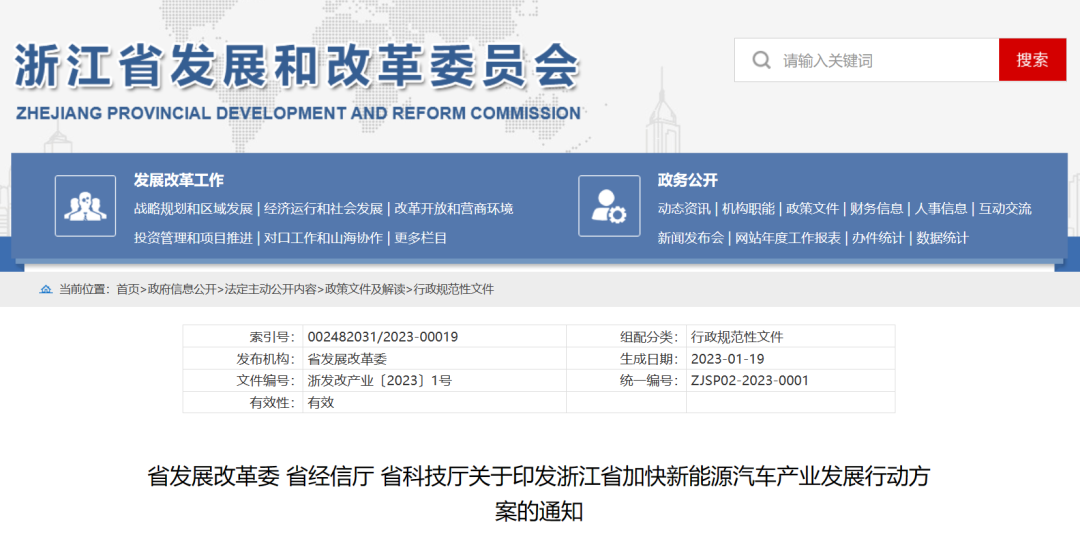Select 改革开放和营商环境 link
This screenshot has height=537, width=1080.
click(x=454, y=209)
